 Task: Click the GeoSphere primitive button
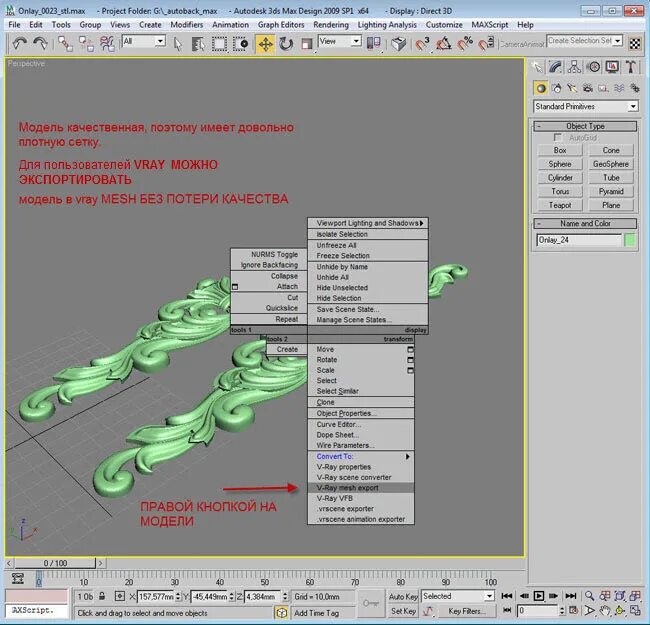pos(611,164)
